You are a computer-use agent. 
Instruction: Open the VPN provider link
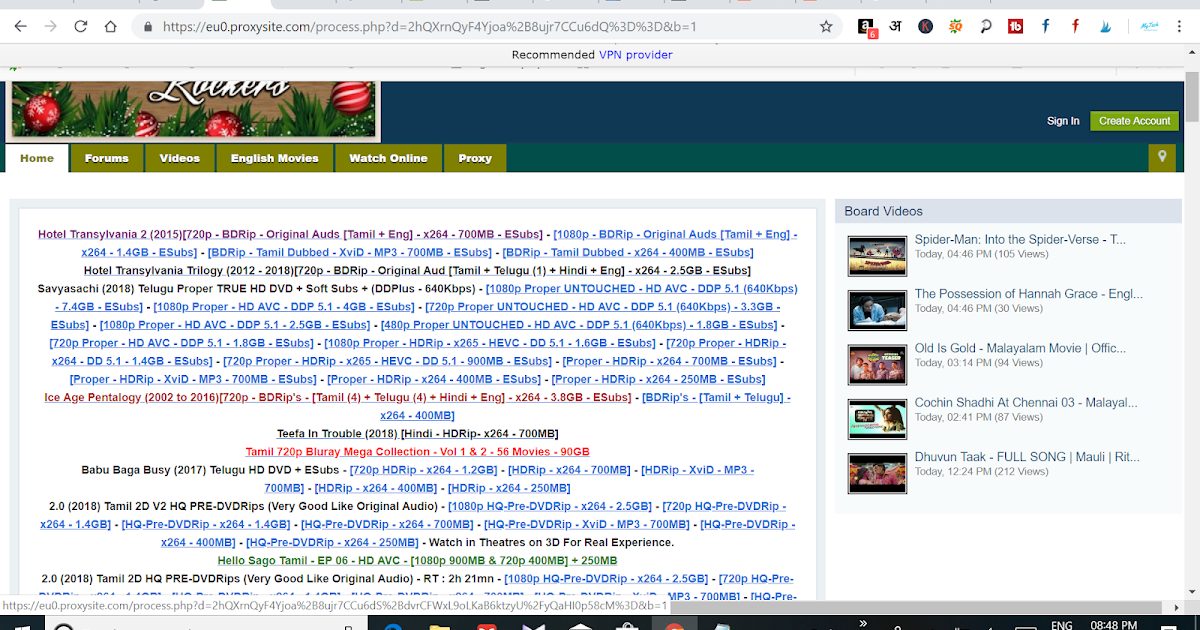point(636,55)
